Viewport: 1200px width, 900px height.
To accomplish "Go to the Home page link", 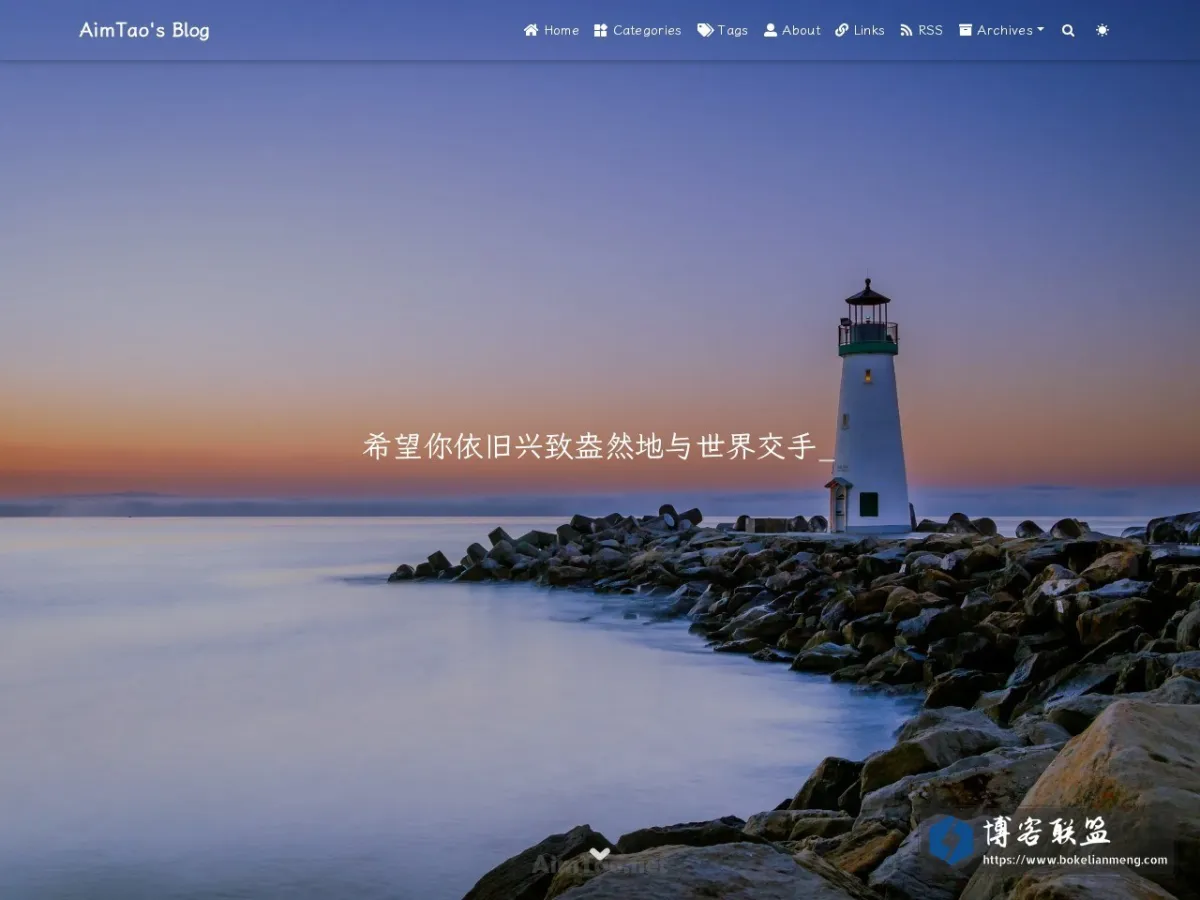I will click(551, 30).
